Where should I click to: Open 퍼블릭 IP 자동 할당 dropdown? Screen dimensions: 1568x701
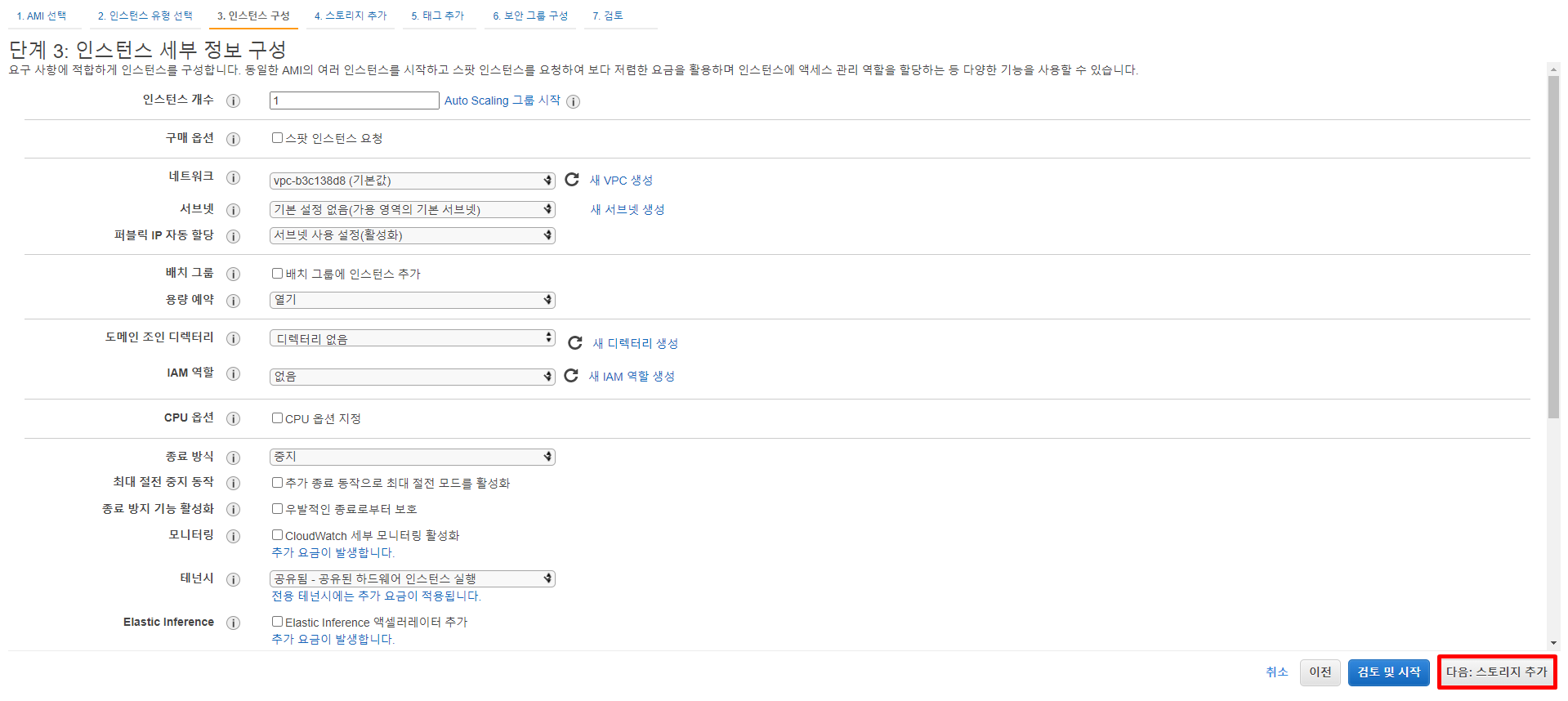coord(413,235)
